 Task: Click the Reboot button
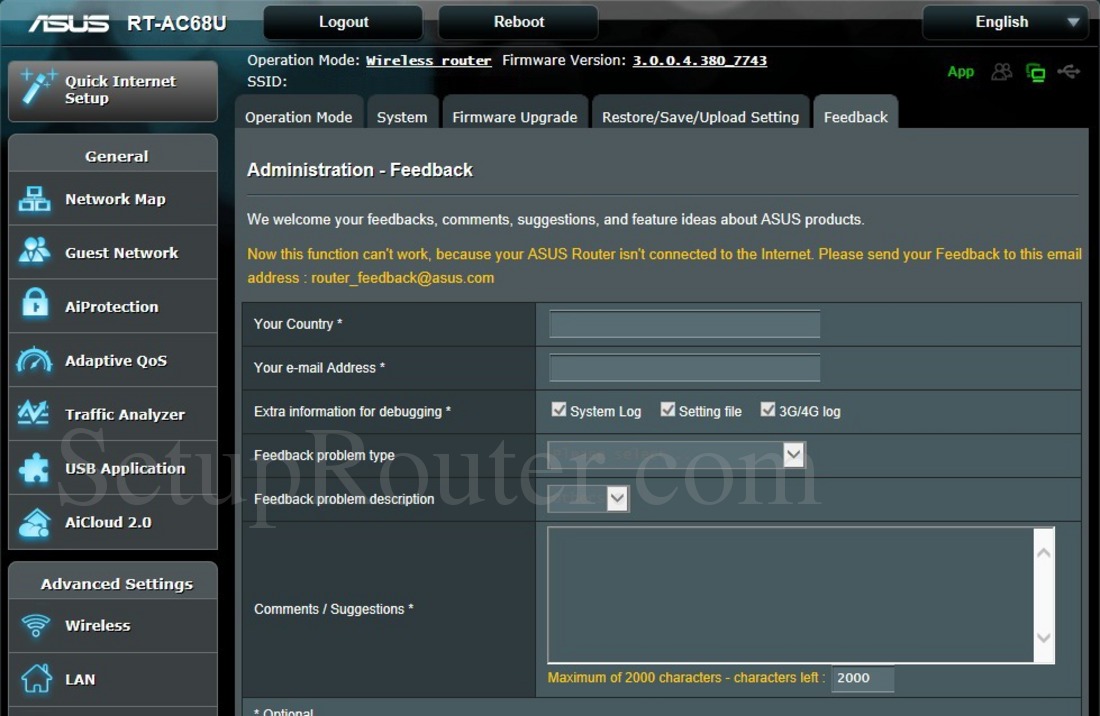(518, 22)
